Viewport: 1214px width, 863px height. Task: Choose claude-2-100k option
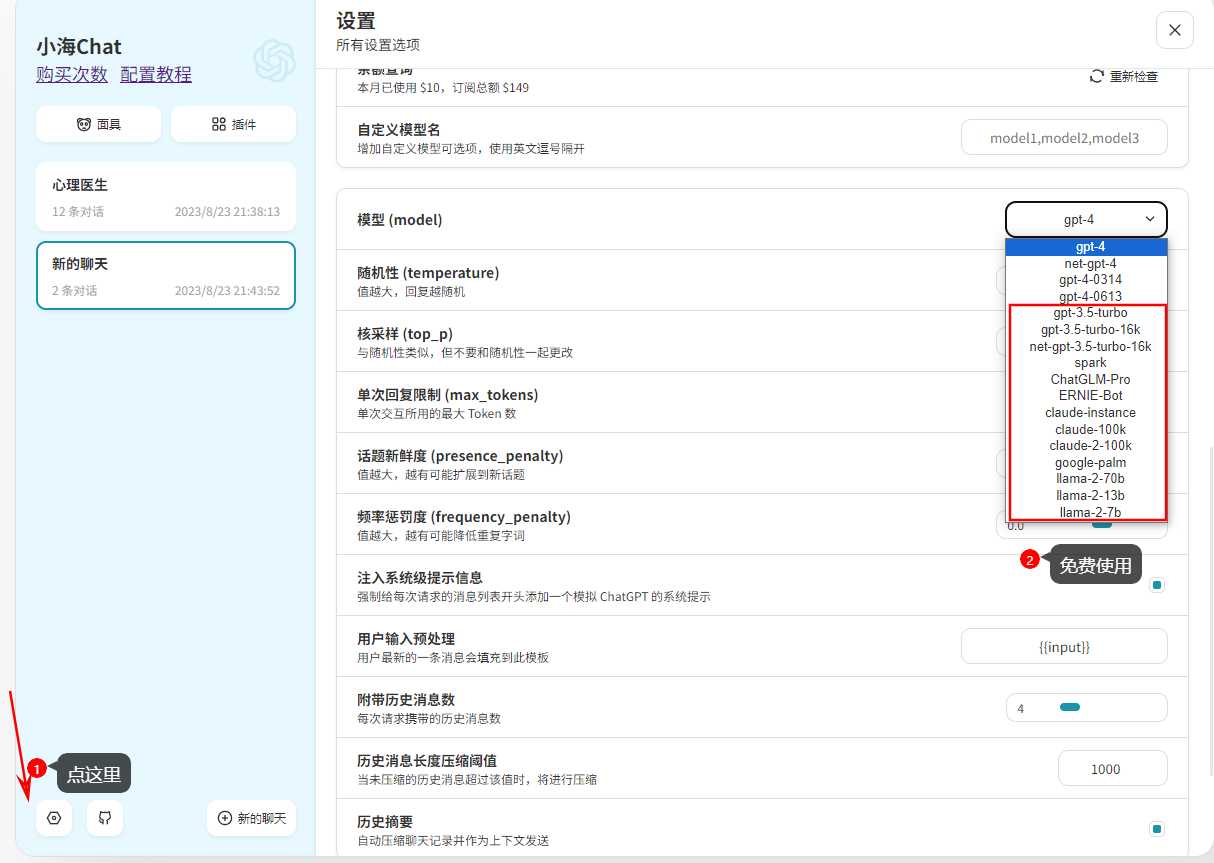click(1086, 446)
